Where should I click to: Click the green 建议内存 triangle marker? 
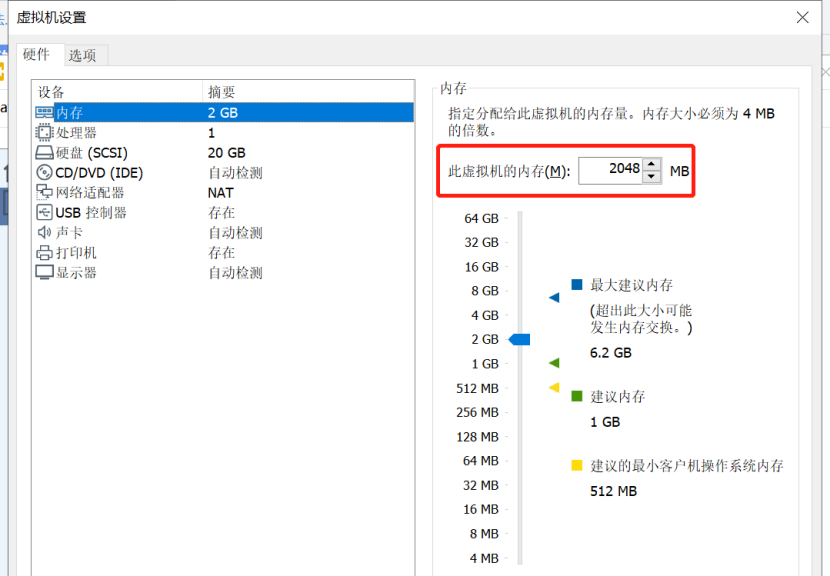[554, 363]
